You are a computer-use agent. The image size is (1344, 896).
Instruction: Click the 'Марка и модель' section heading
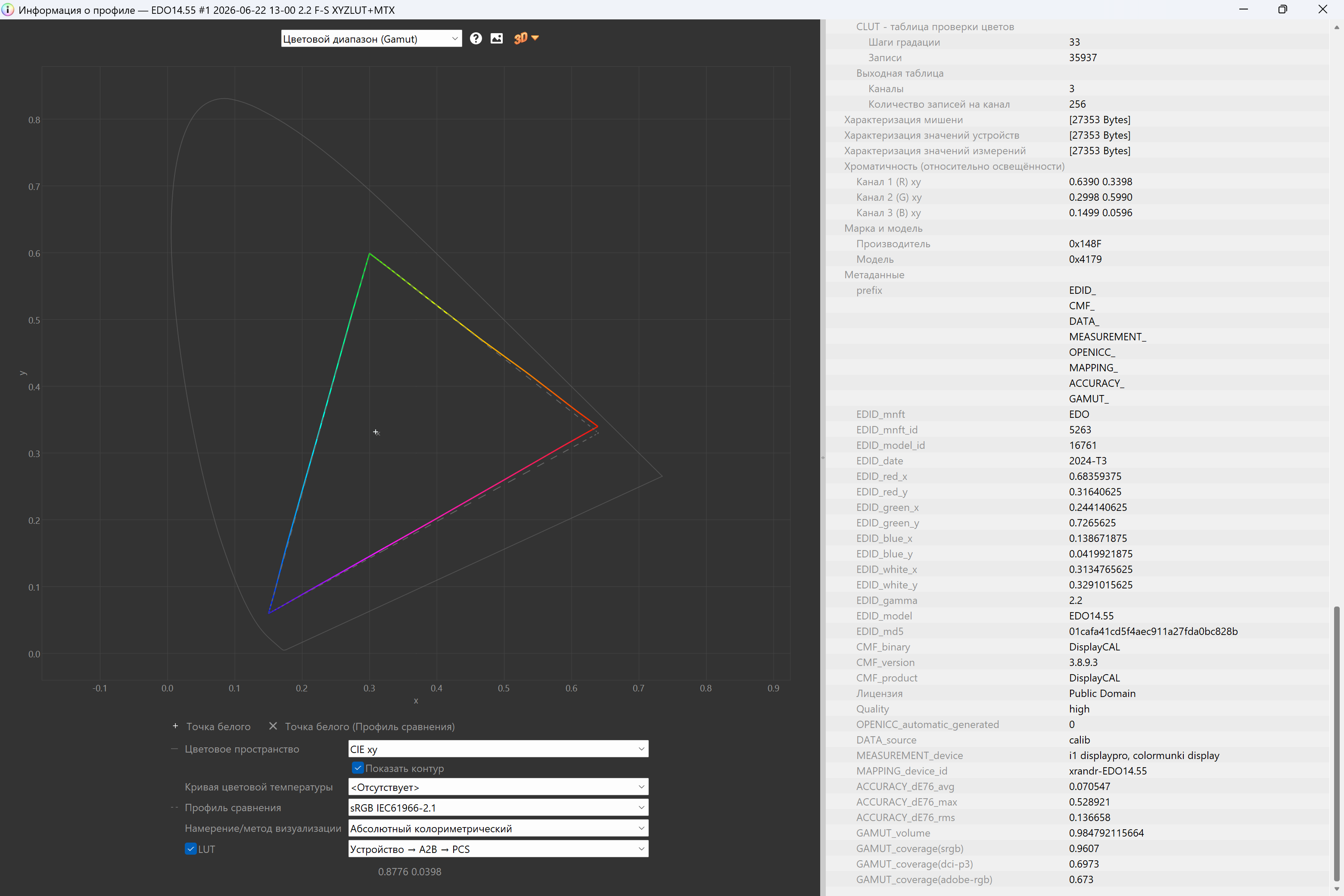coord(884,229)
